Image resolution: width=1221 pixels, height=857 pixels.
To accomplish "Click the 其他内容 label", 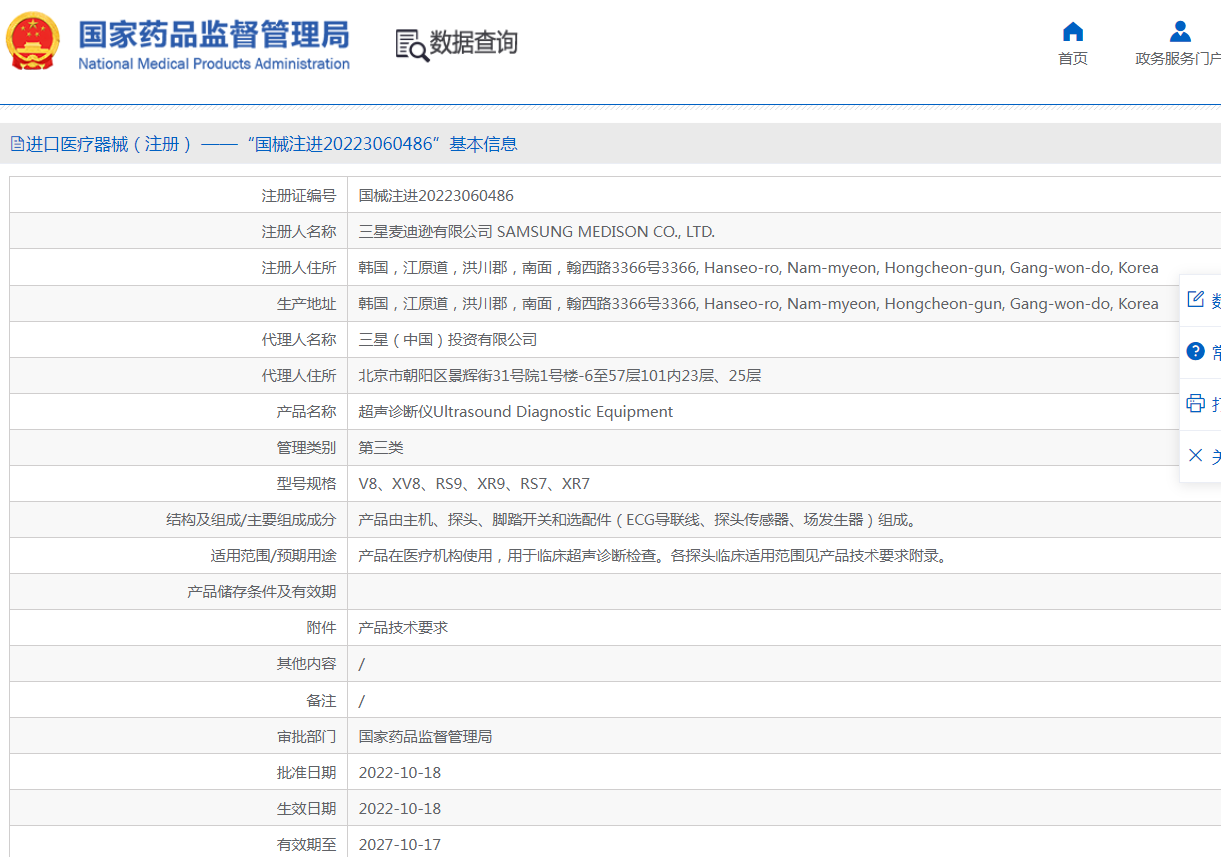I will point(307,664).
